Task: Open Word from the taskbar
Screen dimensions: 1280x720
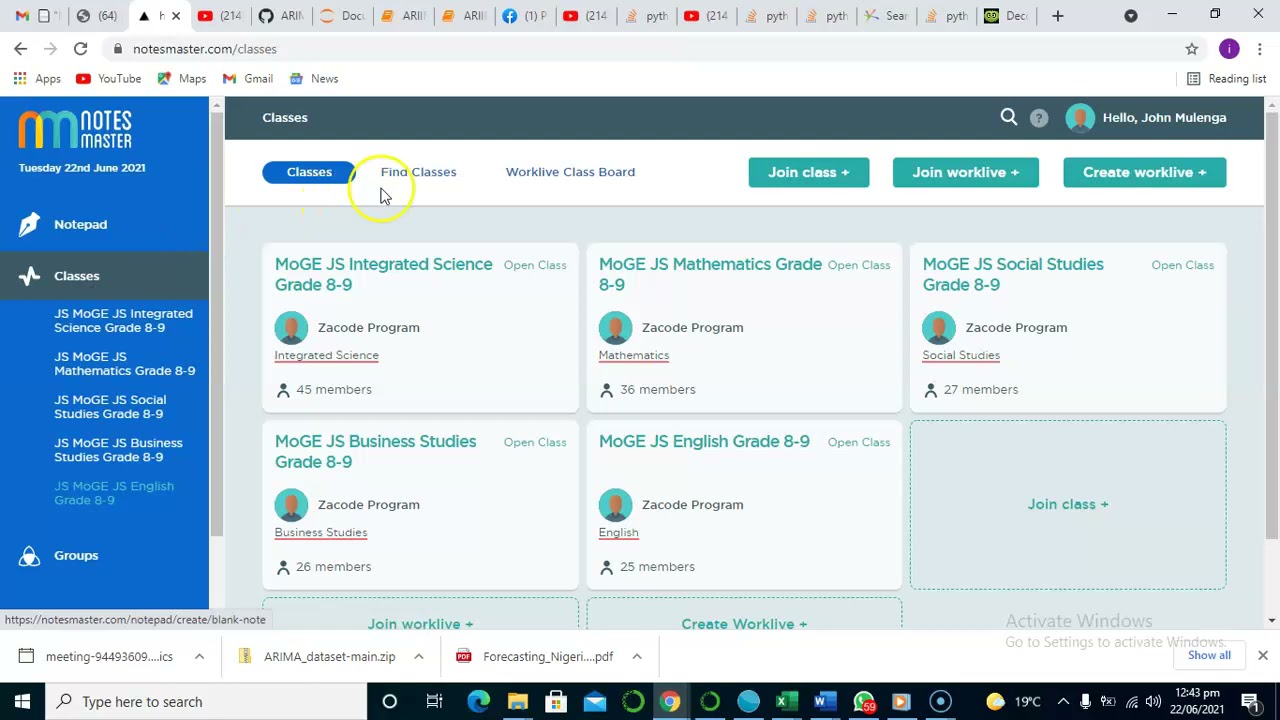Action: tap(824, 701)
